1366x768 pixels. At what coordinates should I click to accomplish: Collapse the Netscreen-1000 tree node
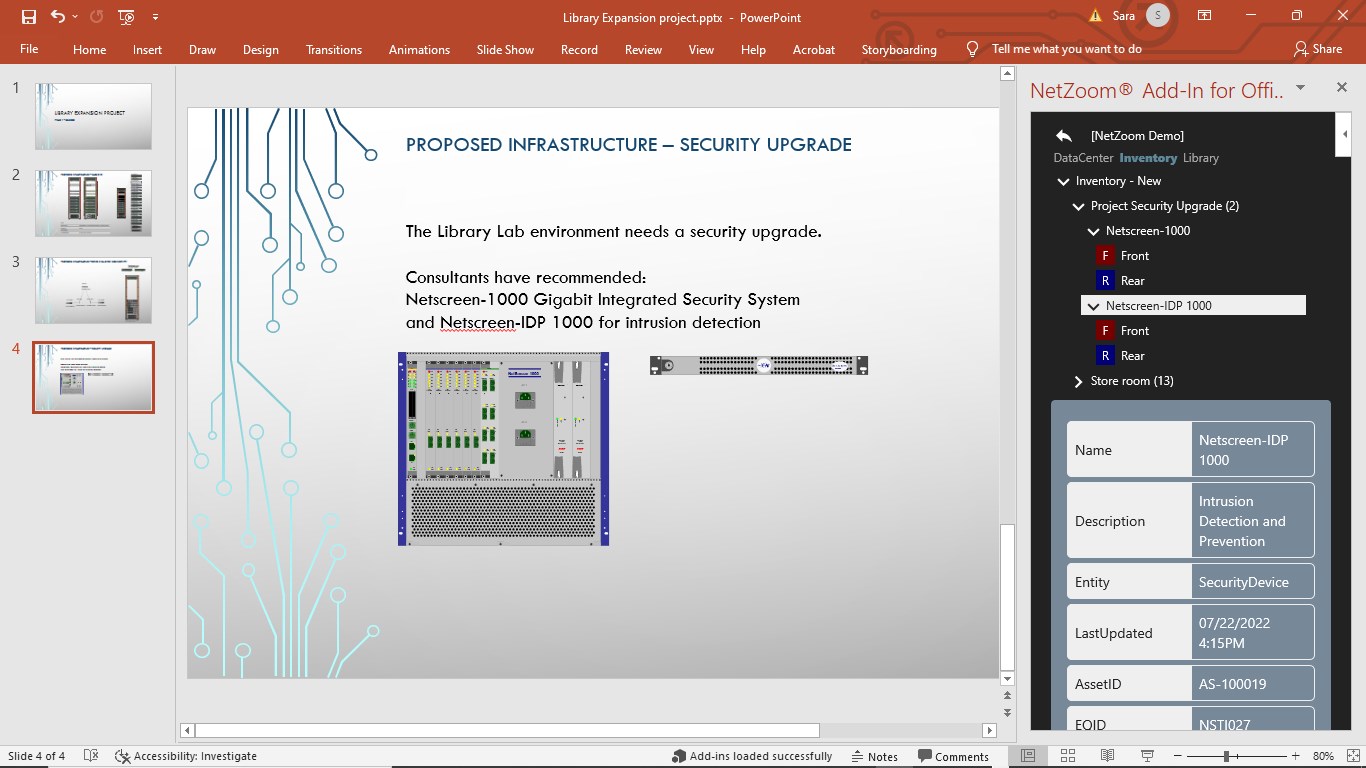click(1093, 231)
